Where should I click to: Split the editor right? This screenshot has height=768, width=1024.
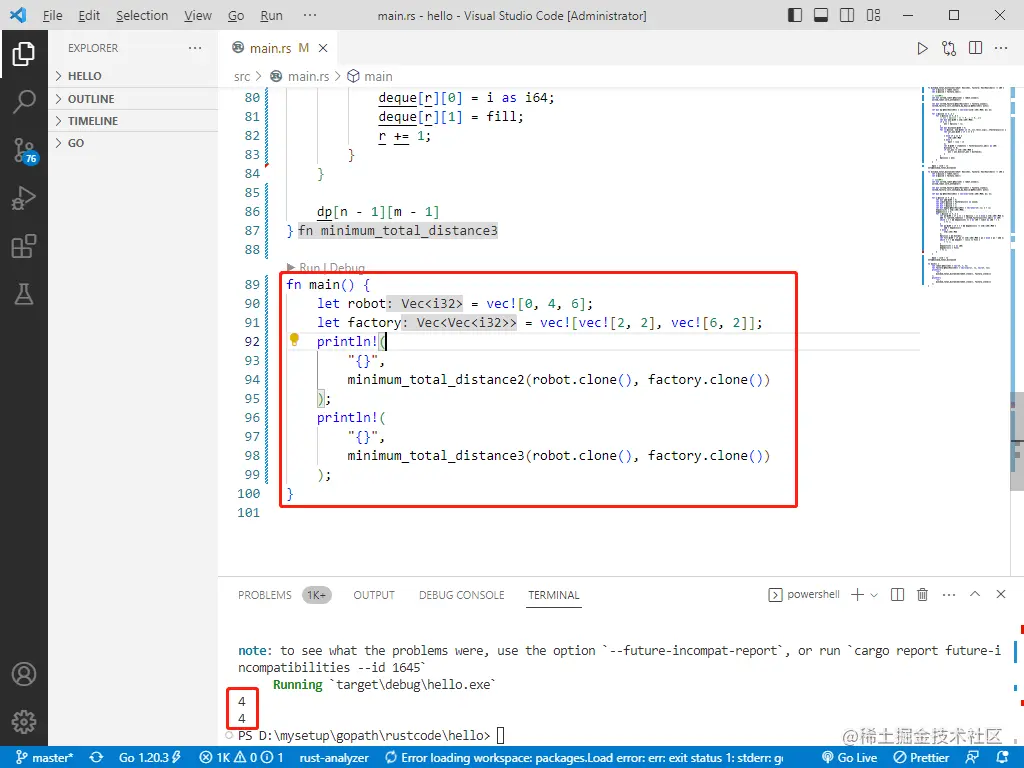coord(976,48)
